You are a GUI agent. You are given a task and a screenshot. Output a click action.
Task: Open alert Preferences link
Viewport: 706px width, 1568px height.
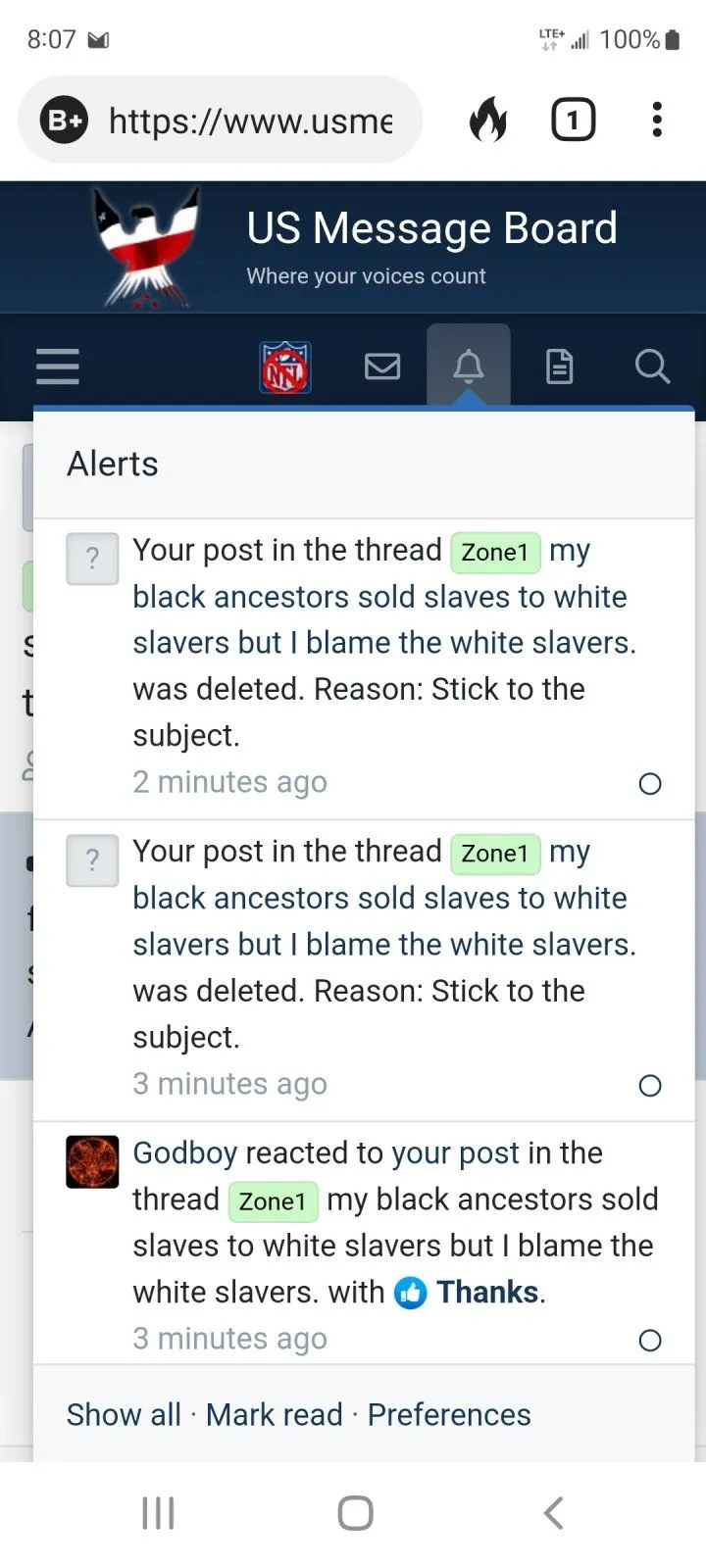point(449,1414)
